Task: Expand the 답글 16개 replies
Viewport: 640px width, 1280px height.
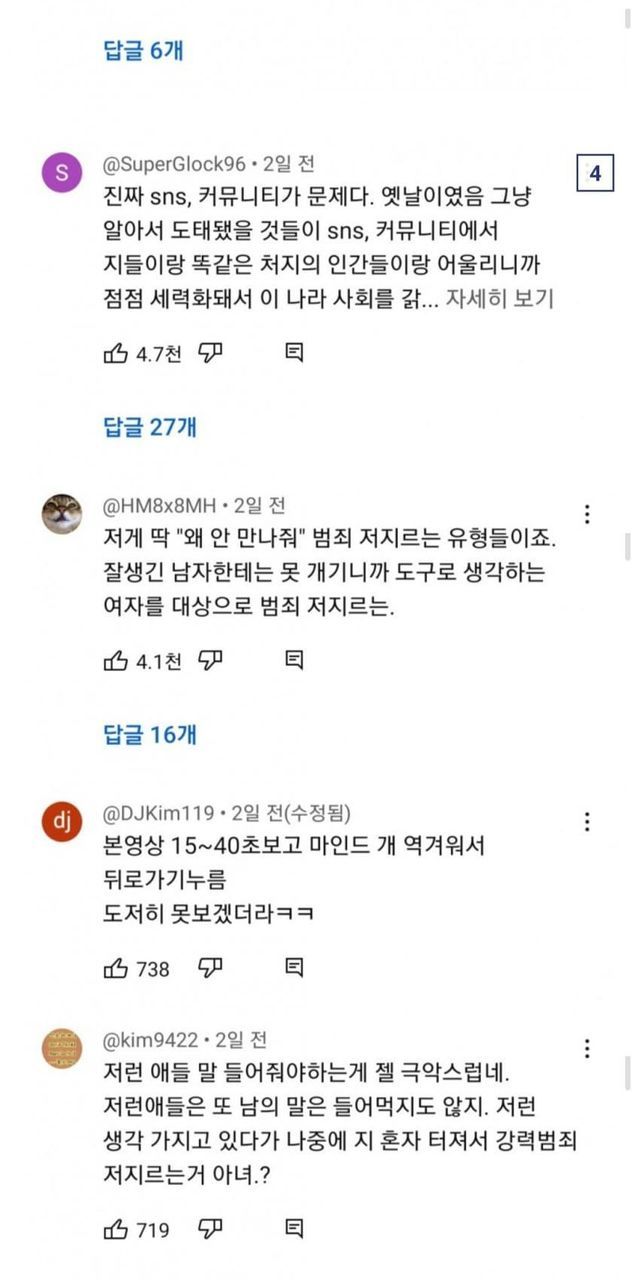Action: (x=150, y=735)
